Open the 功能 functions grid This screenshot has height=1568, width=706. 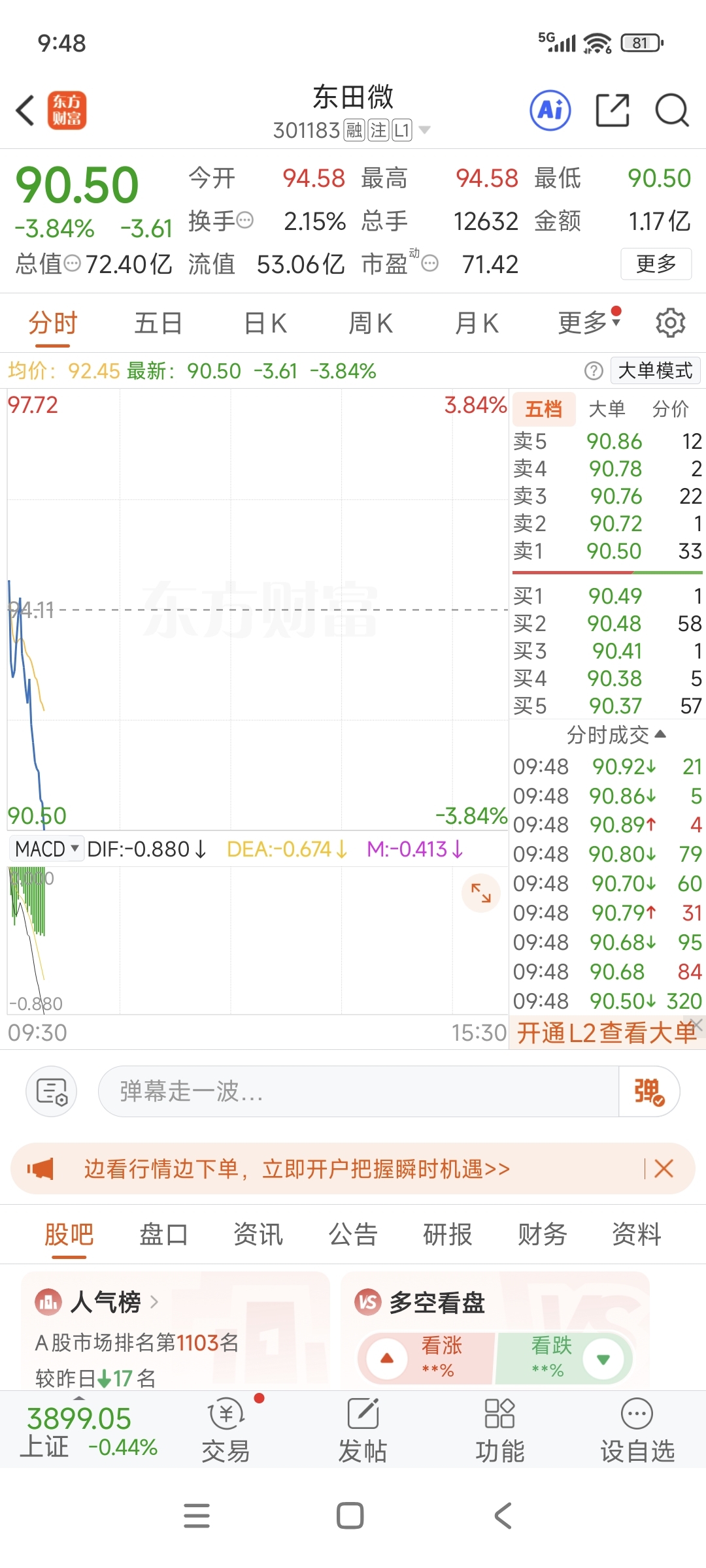click(x=500, y=1431)
